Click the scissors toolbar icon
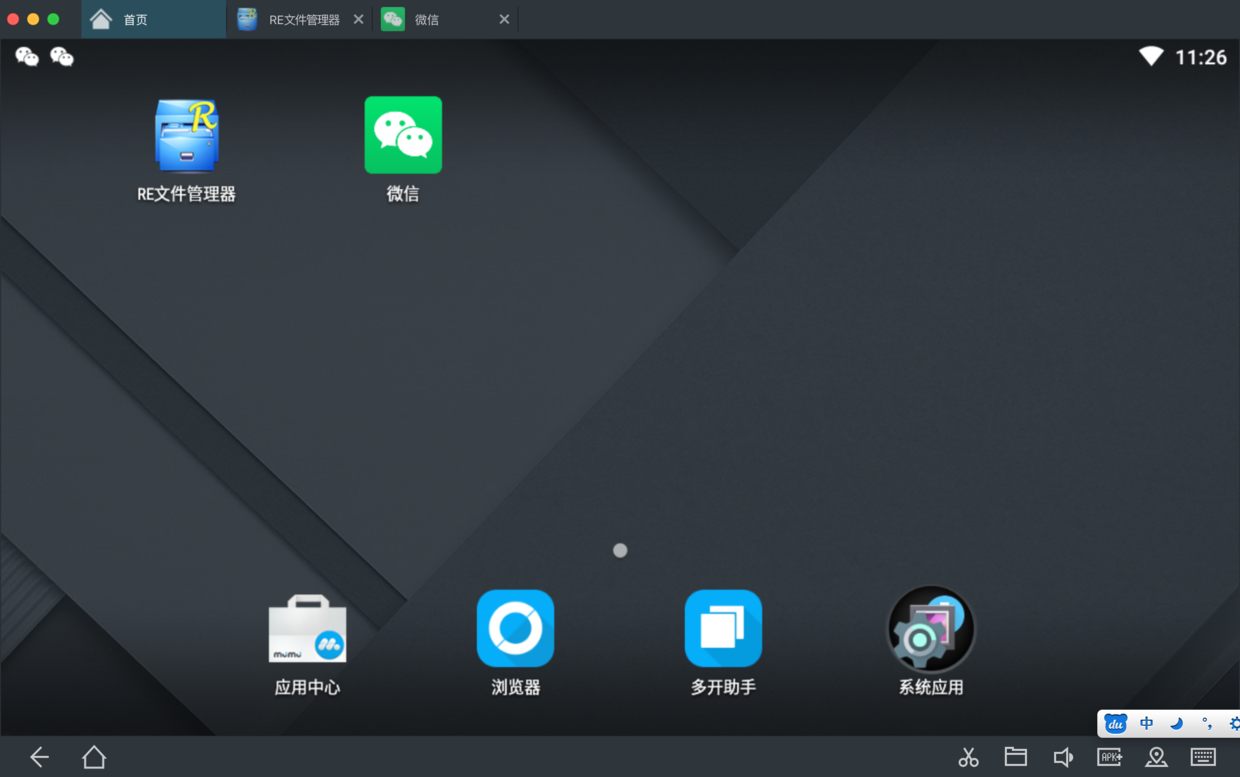This screenshot has height=777, width=1240. click(x=968, y=757)
